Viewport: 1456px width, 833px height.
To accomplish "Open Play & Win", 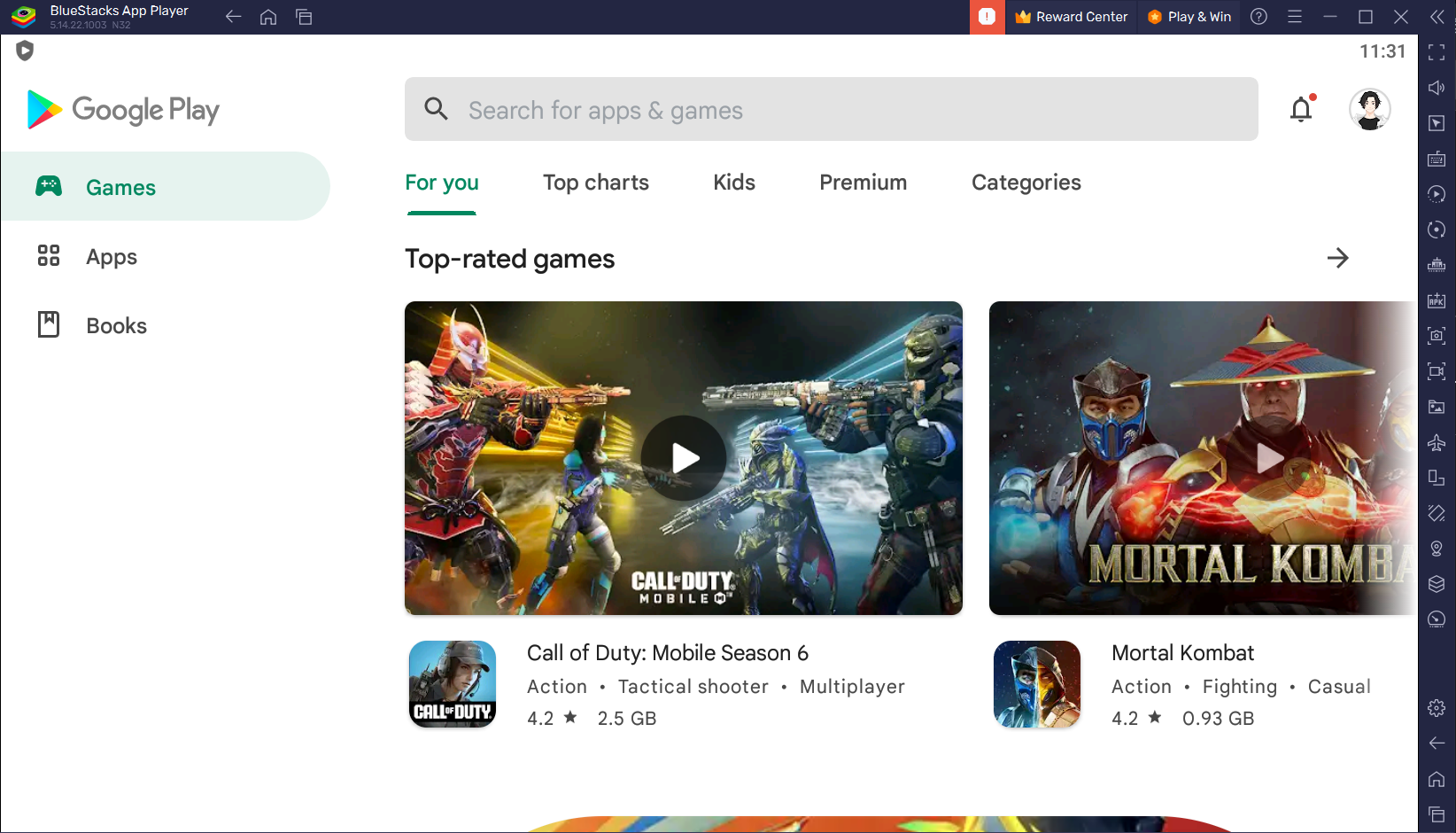I will tap(1189, 17).
